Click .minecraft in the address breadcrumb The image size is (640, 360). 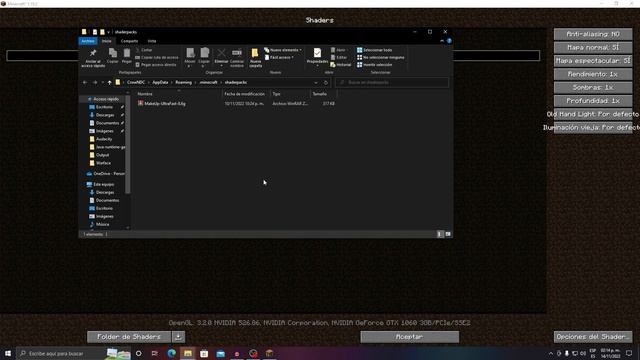pyautogui.click(x=208, y=82)
